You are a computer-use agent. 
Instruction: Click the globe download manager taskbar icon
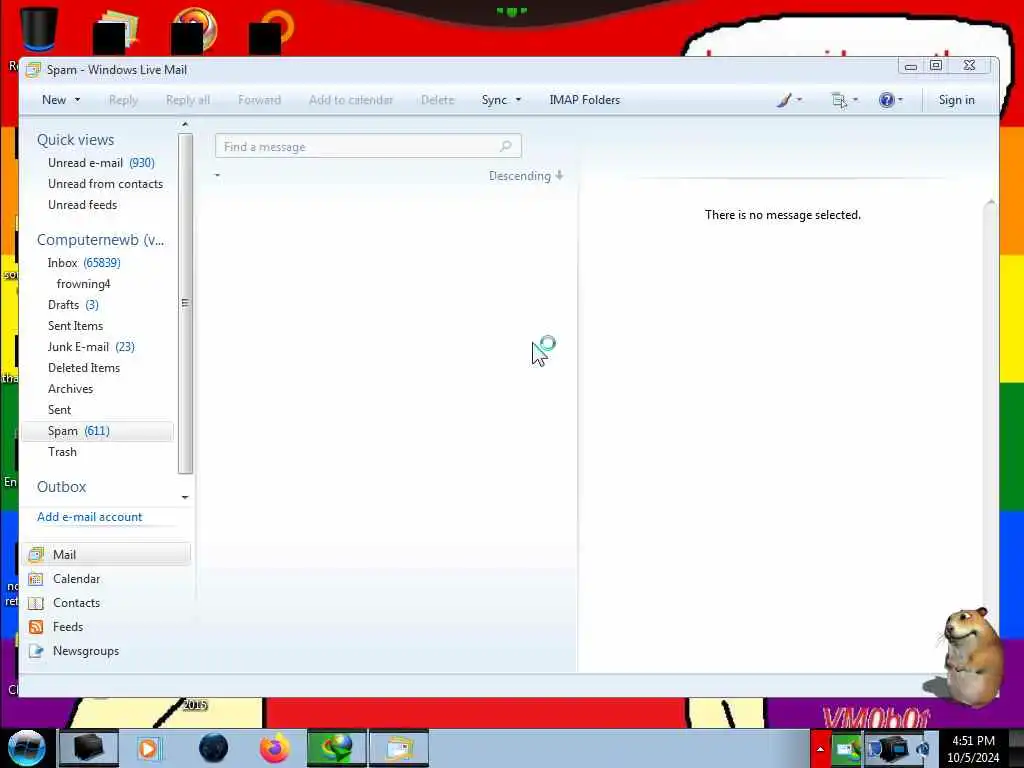[337, 748]
